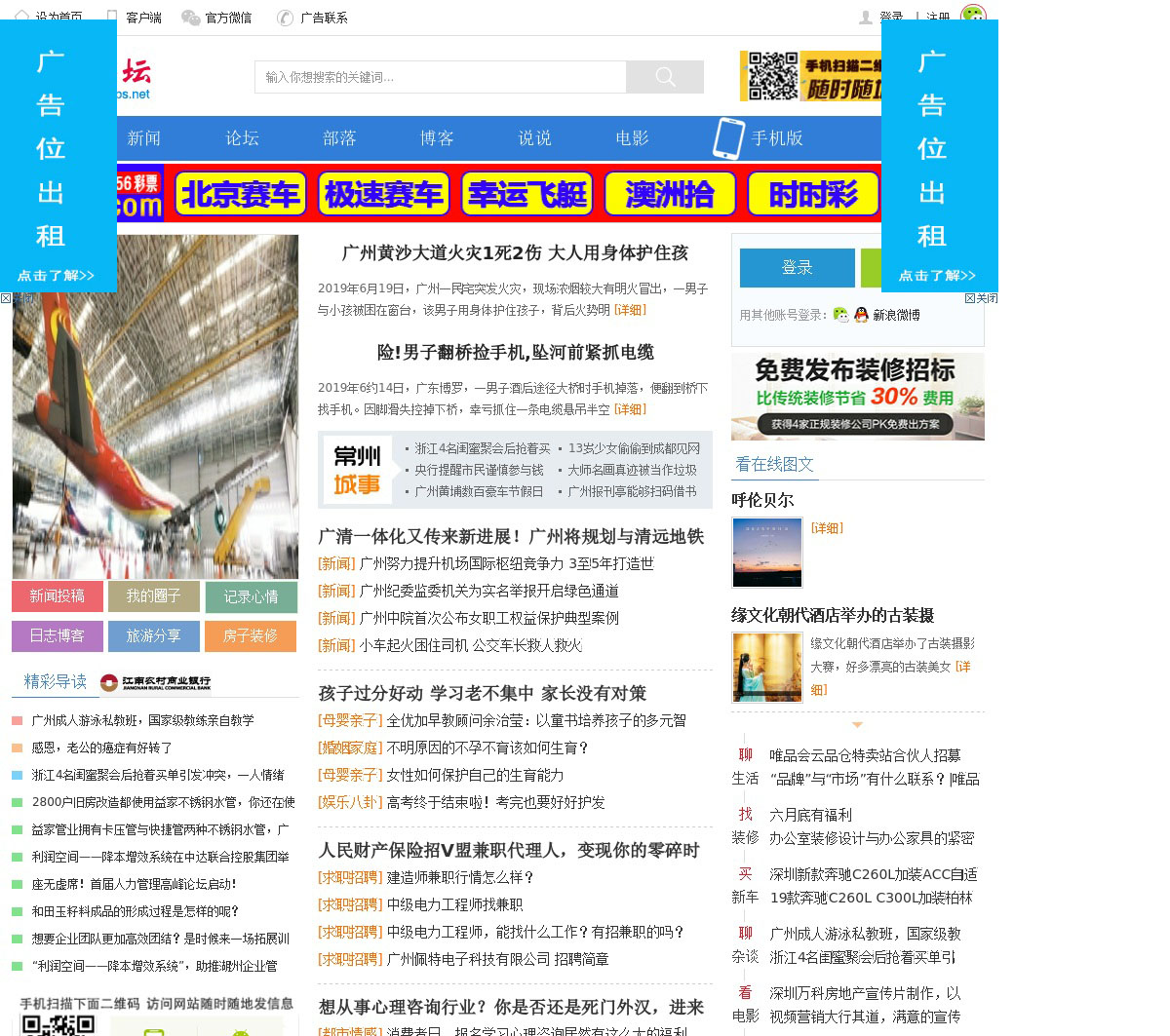Click the 看在线图文 section heading
The height and width of the screenshot is (1036, 1170).
(x=774, y=465)
